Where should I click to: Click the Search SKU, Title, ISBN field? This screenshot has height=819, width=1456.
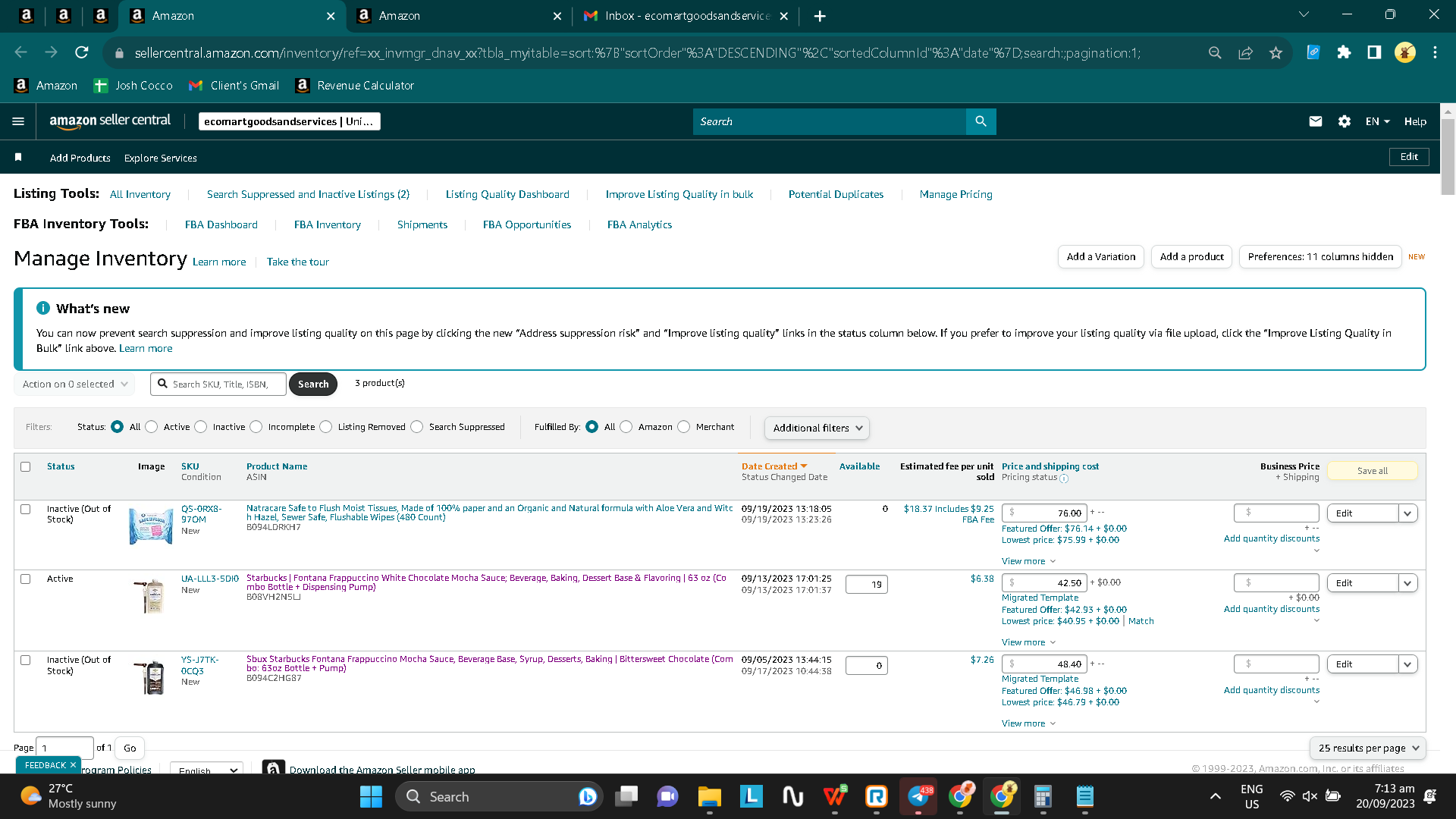click(x=218, y=384)
